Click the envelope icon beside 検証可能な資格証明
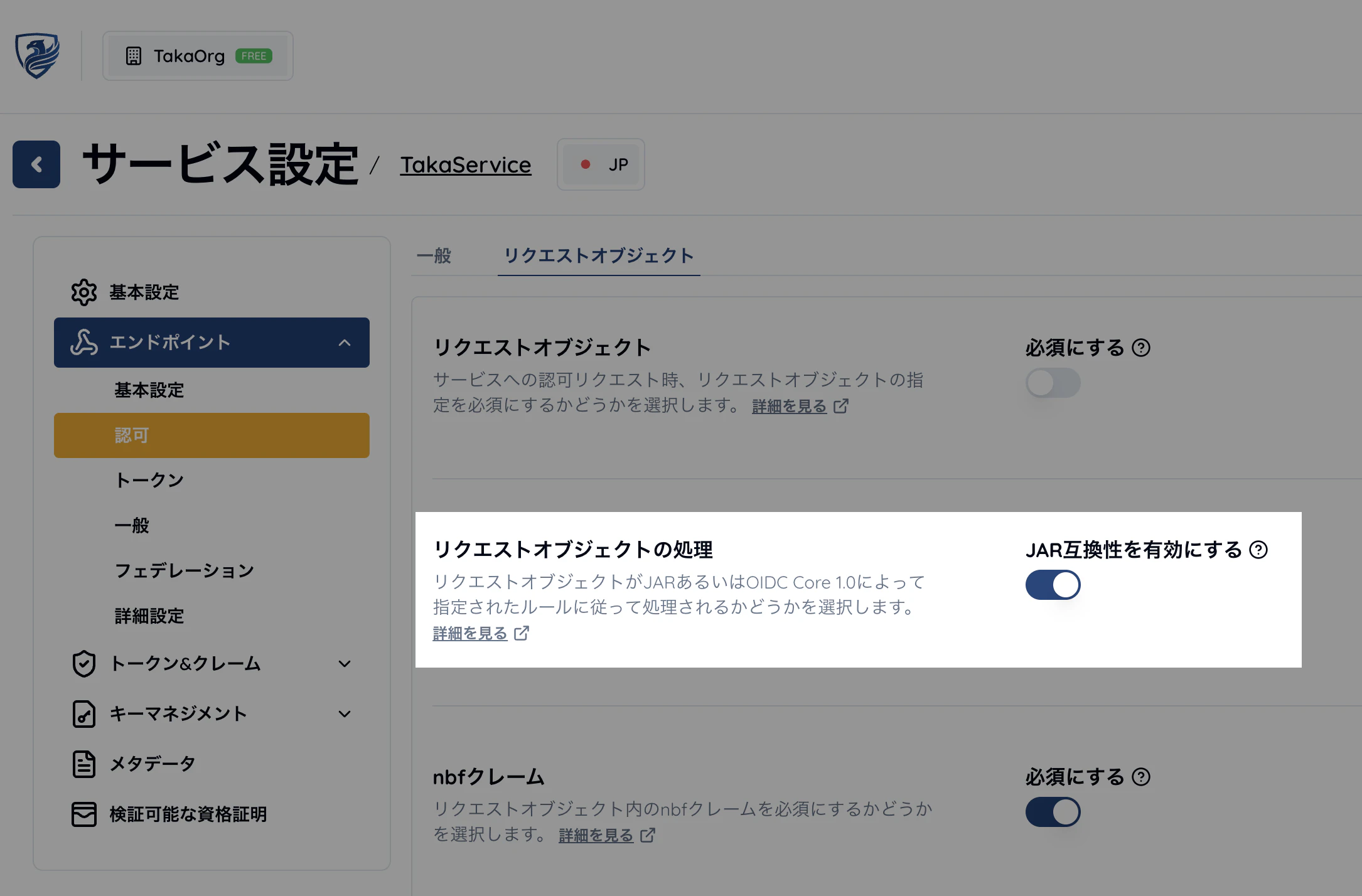The width and height of the screenshot is (1362, 896). pos(83,814)
